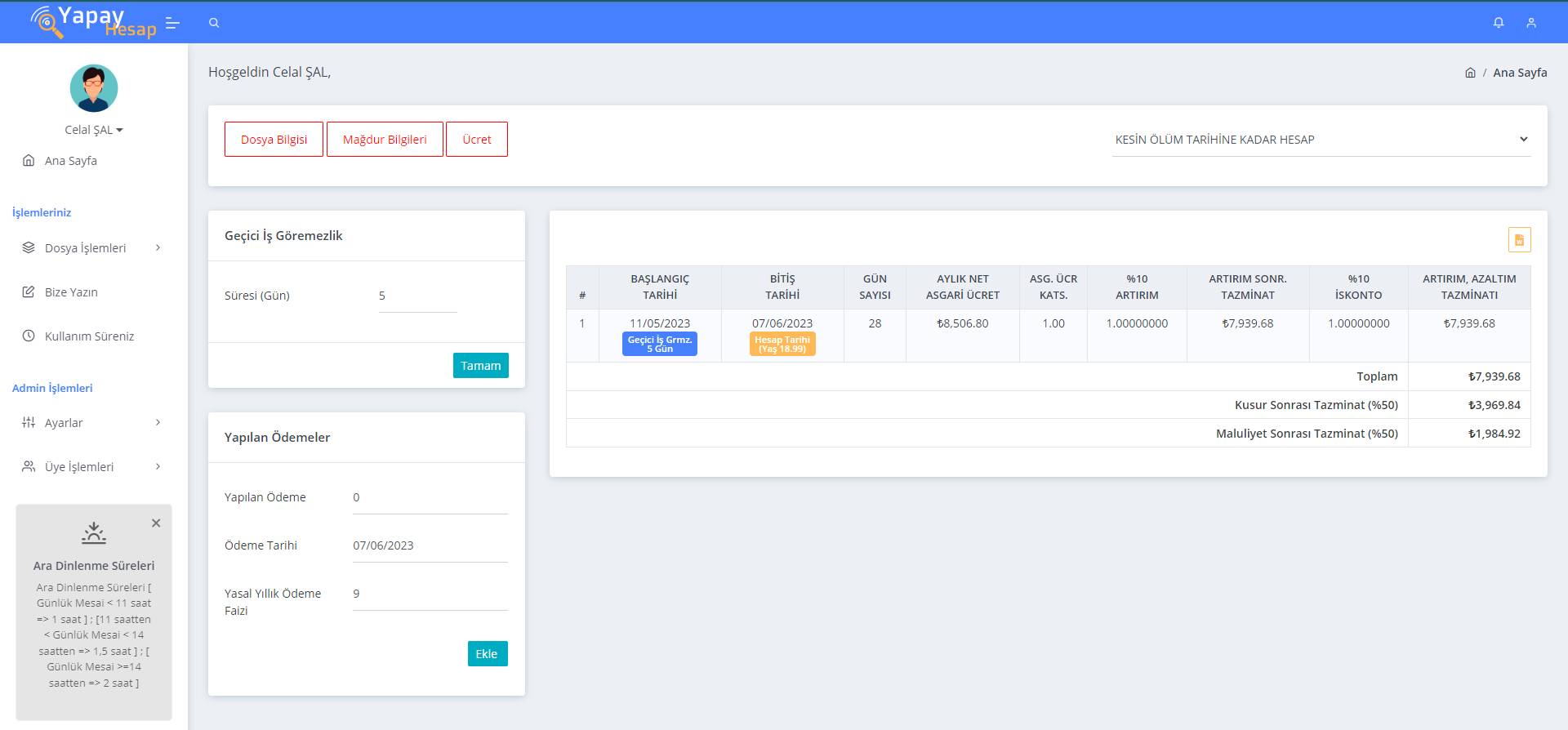Click the Ödeme Tarihi date field
Image resolution: width=1568 pixels, height=730 pixels.
click(430, 545)
